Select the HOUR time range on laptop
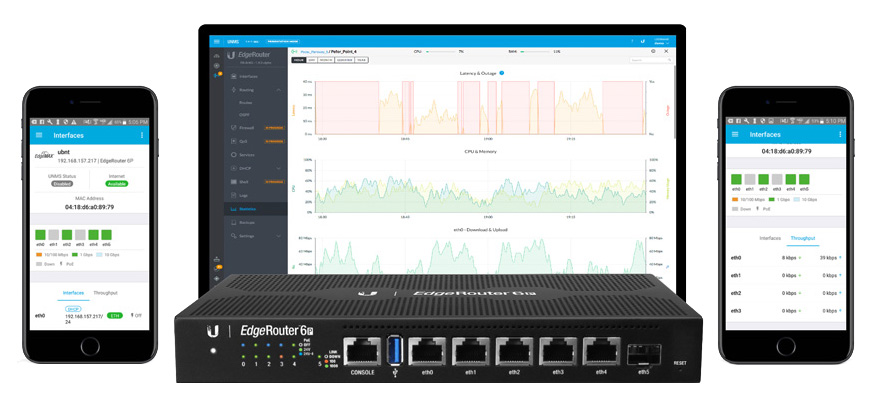Image resolution: width=878 pixels, height=410 pixels. click(299, 59)
